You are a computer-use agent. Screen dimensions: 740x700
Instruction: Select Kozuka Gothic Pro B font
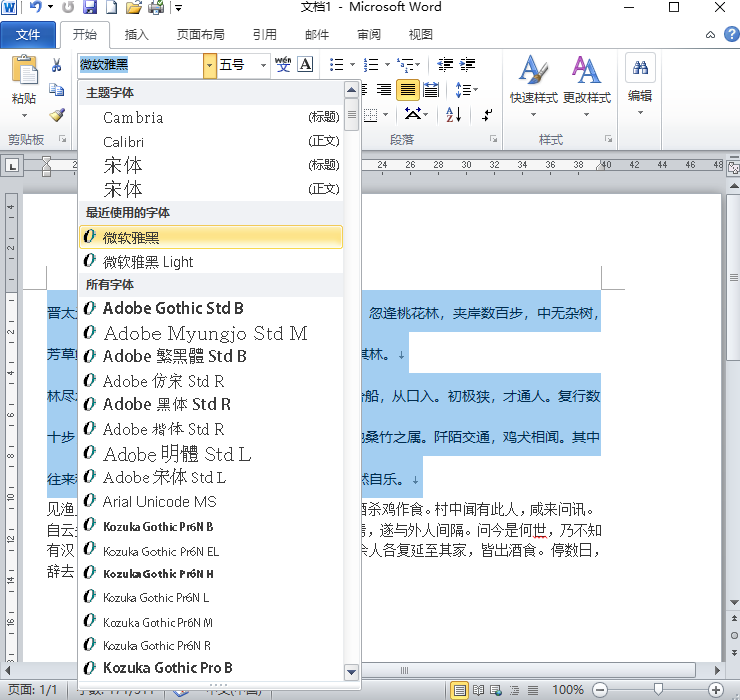(210, 668)
